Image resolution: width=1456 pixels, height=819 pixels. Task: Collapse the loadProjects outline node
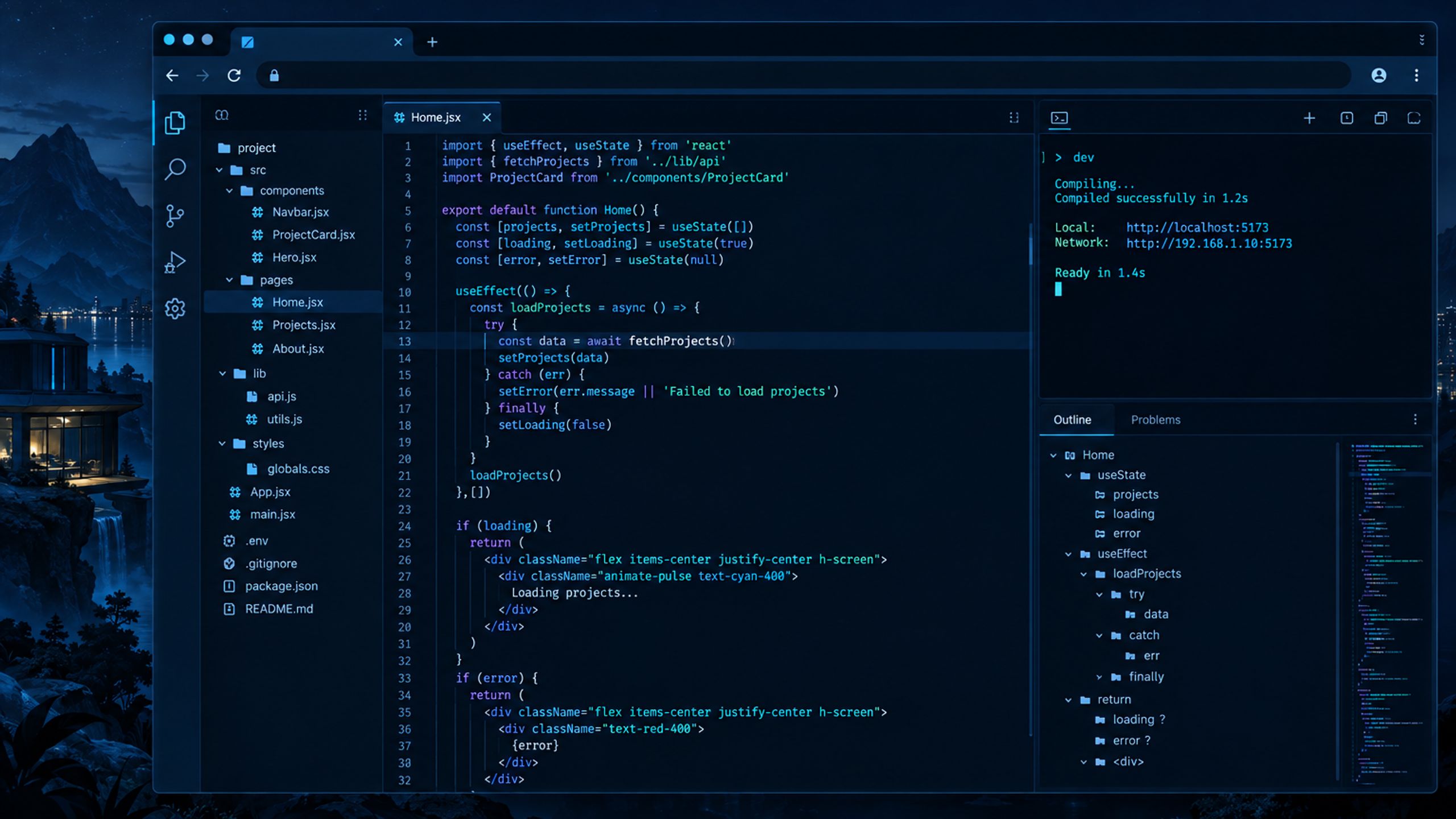(x=1083, y=574)
